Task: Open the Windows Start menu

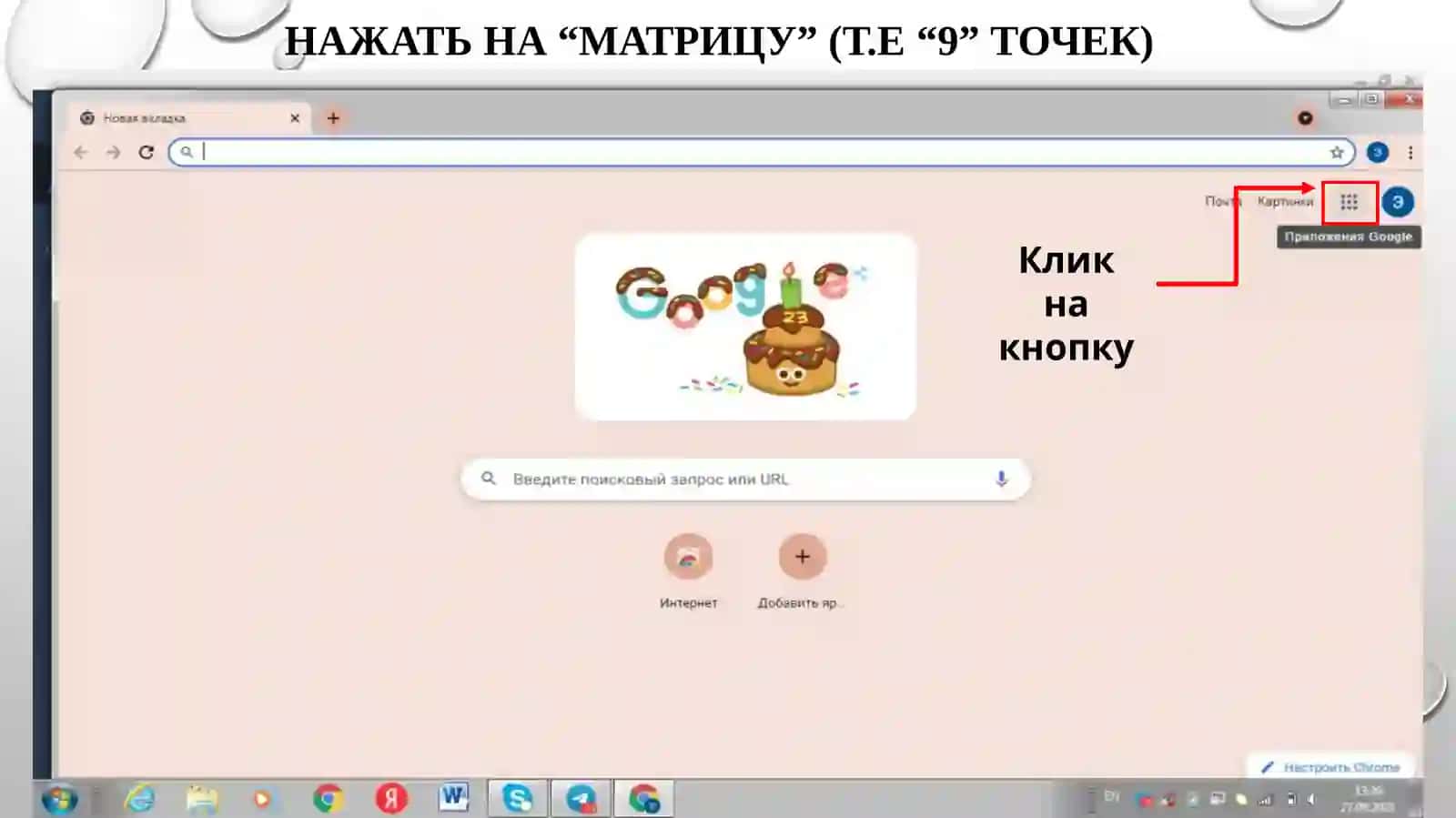Action: tap(60, 799)
